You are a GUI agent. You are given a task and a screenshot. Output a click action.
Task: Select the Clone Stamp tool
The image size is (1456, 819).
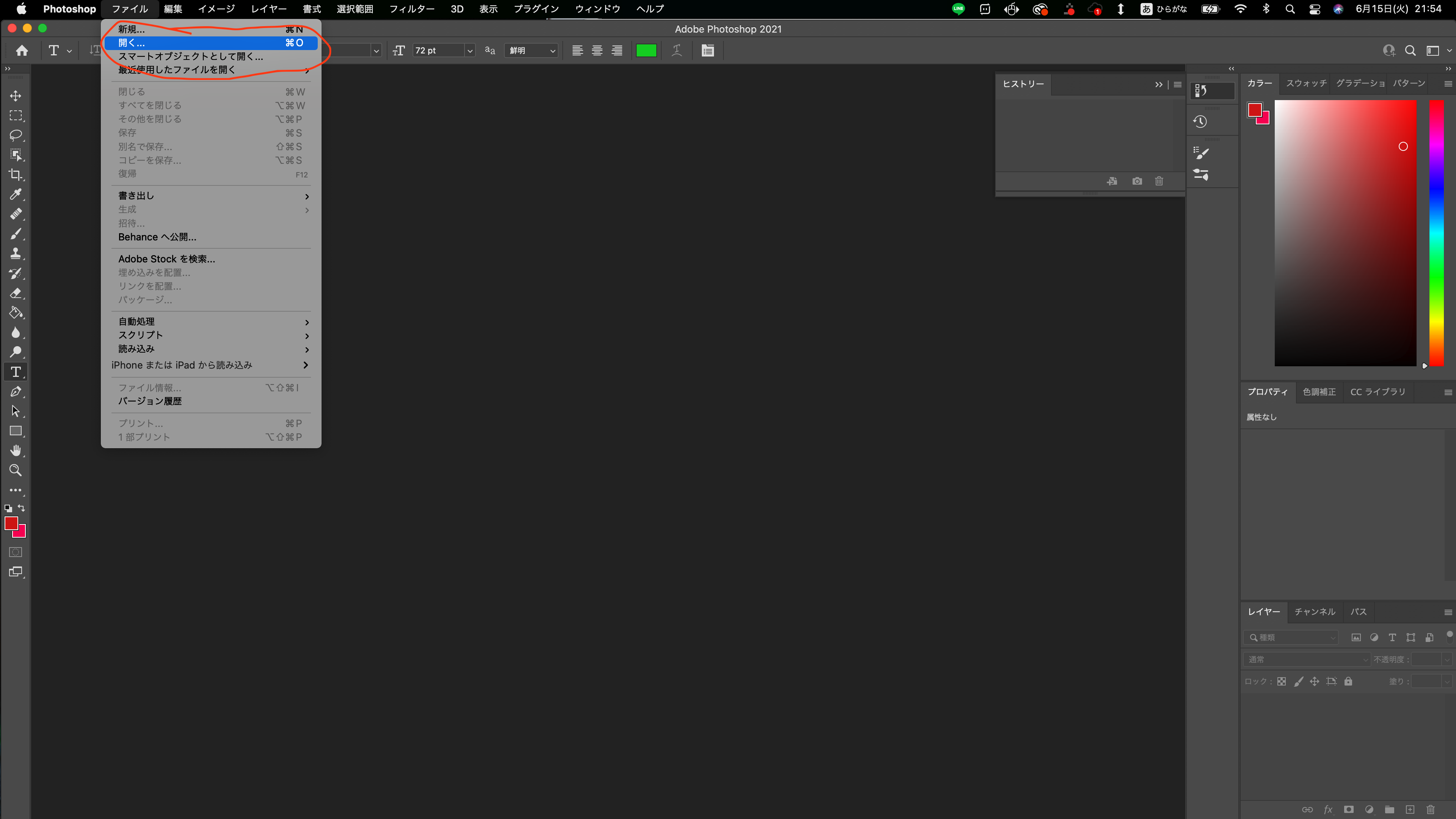tap(15, 253)
